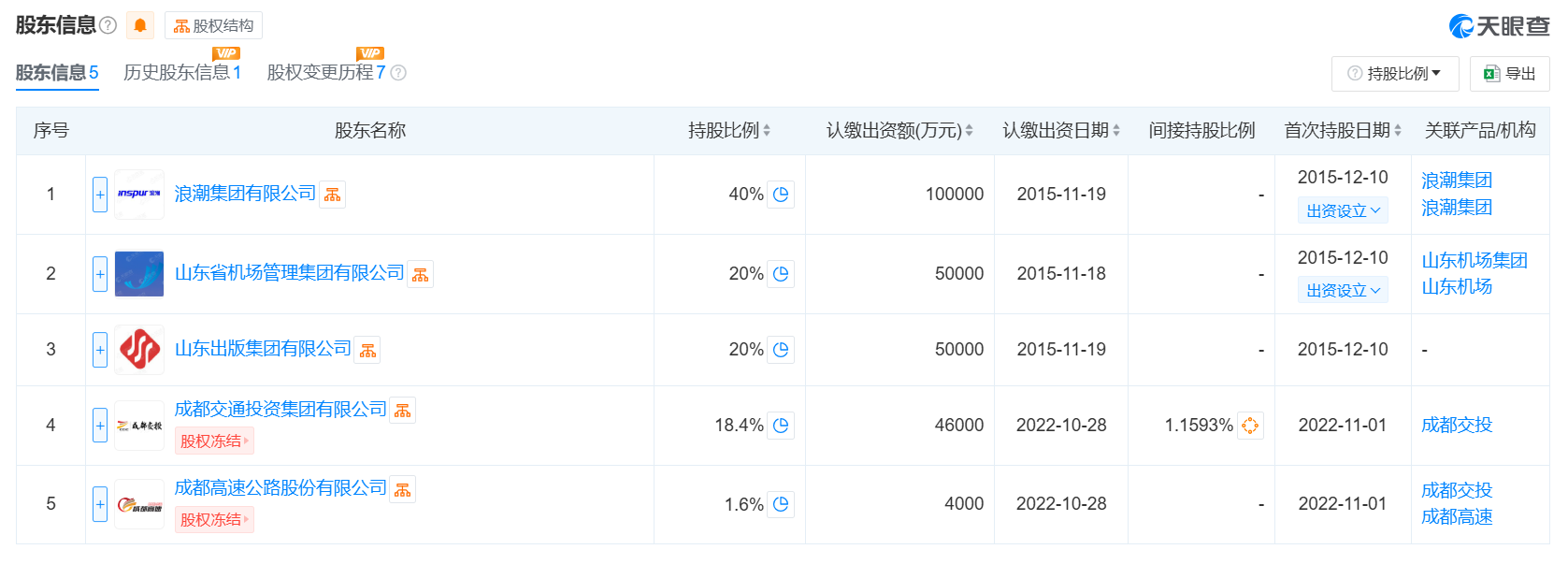Open 成都交投 link in row 4
This screenshot has height=564, width=1568.
point(1457,426)
